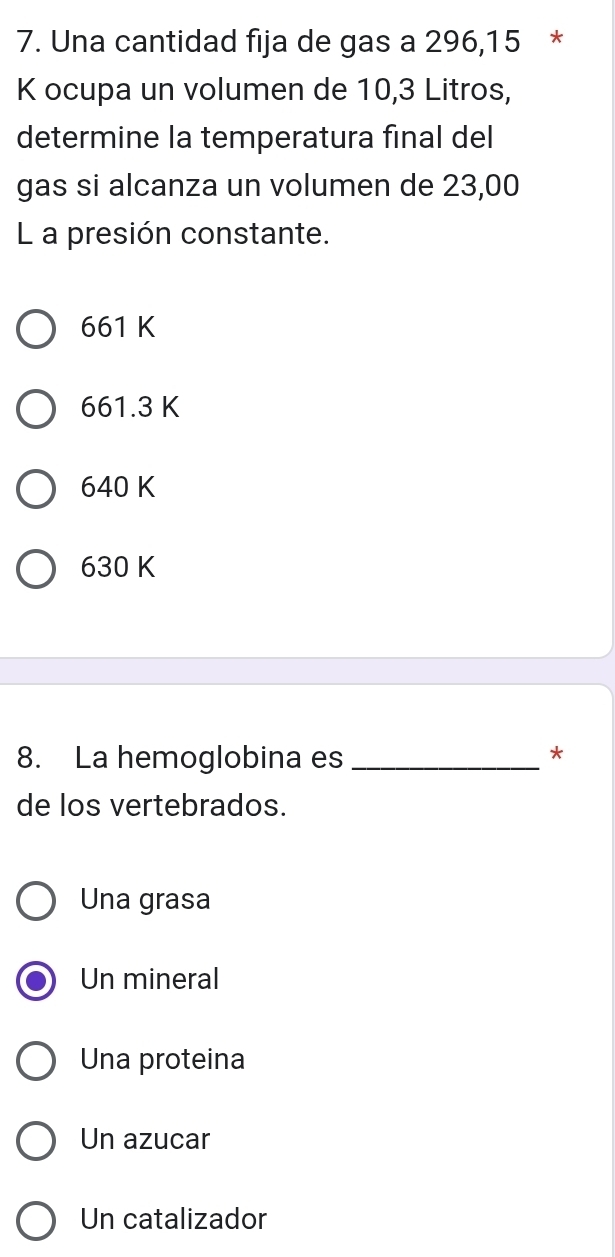Choose 'Un azucar' option
615x1257 pixels.
pyautogui.click(x=35, y=1140)
